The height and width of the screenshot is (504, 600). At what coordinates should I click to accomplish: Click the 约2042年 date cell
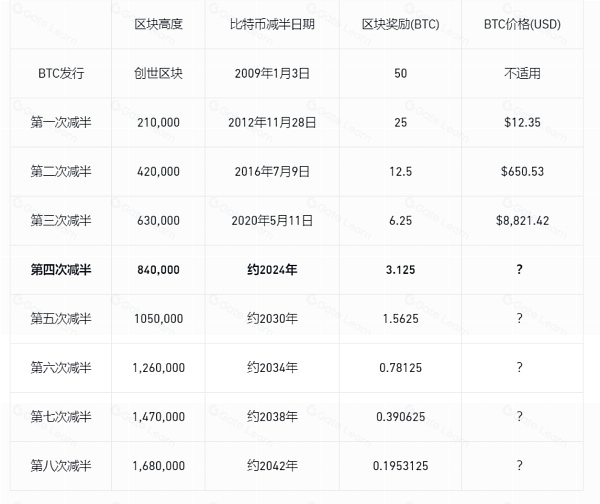(x=272, y=465)
